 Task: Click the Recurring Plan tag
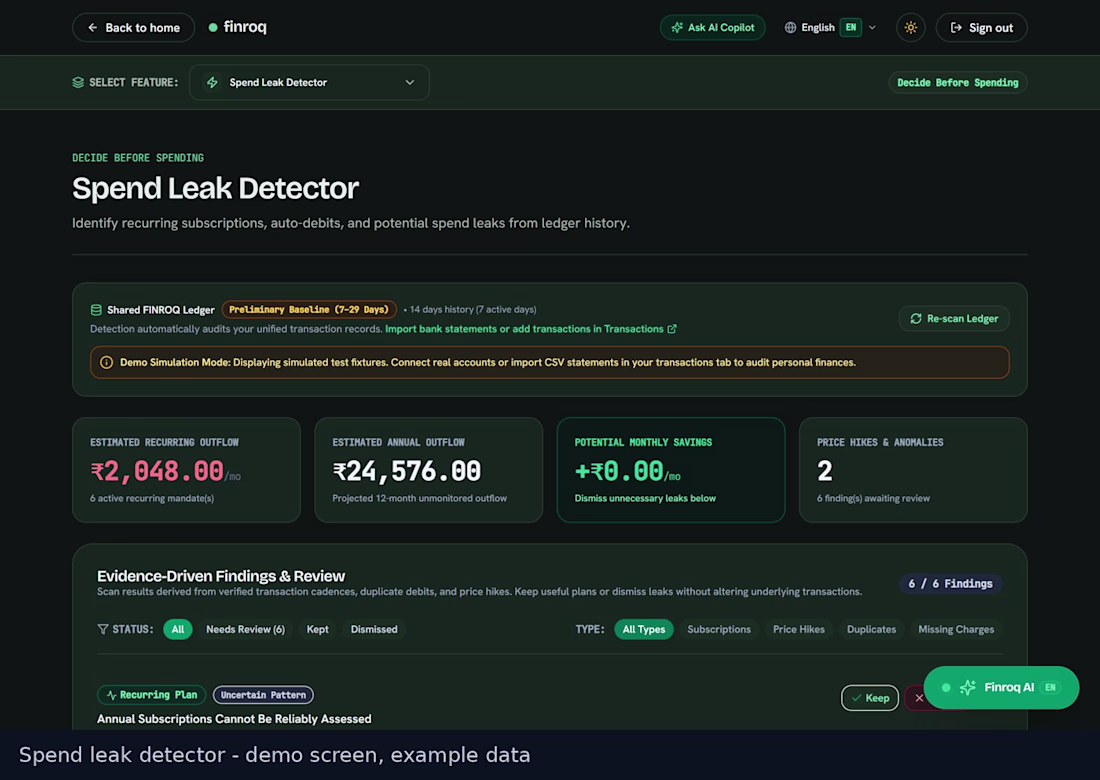pos(152,695)
